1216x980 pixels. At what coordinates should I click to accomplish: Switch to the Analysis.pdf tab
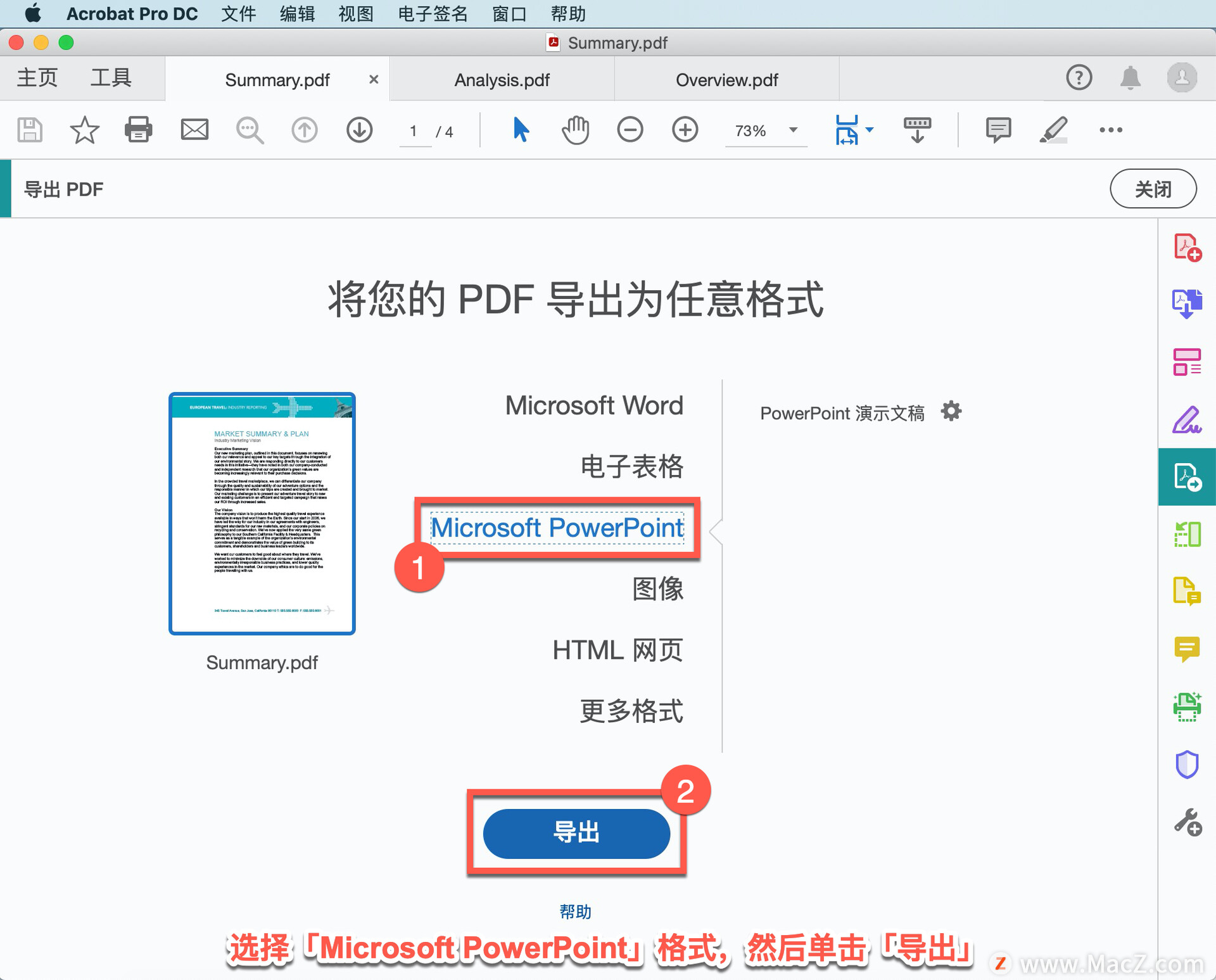(502, 80)
